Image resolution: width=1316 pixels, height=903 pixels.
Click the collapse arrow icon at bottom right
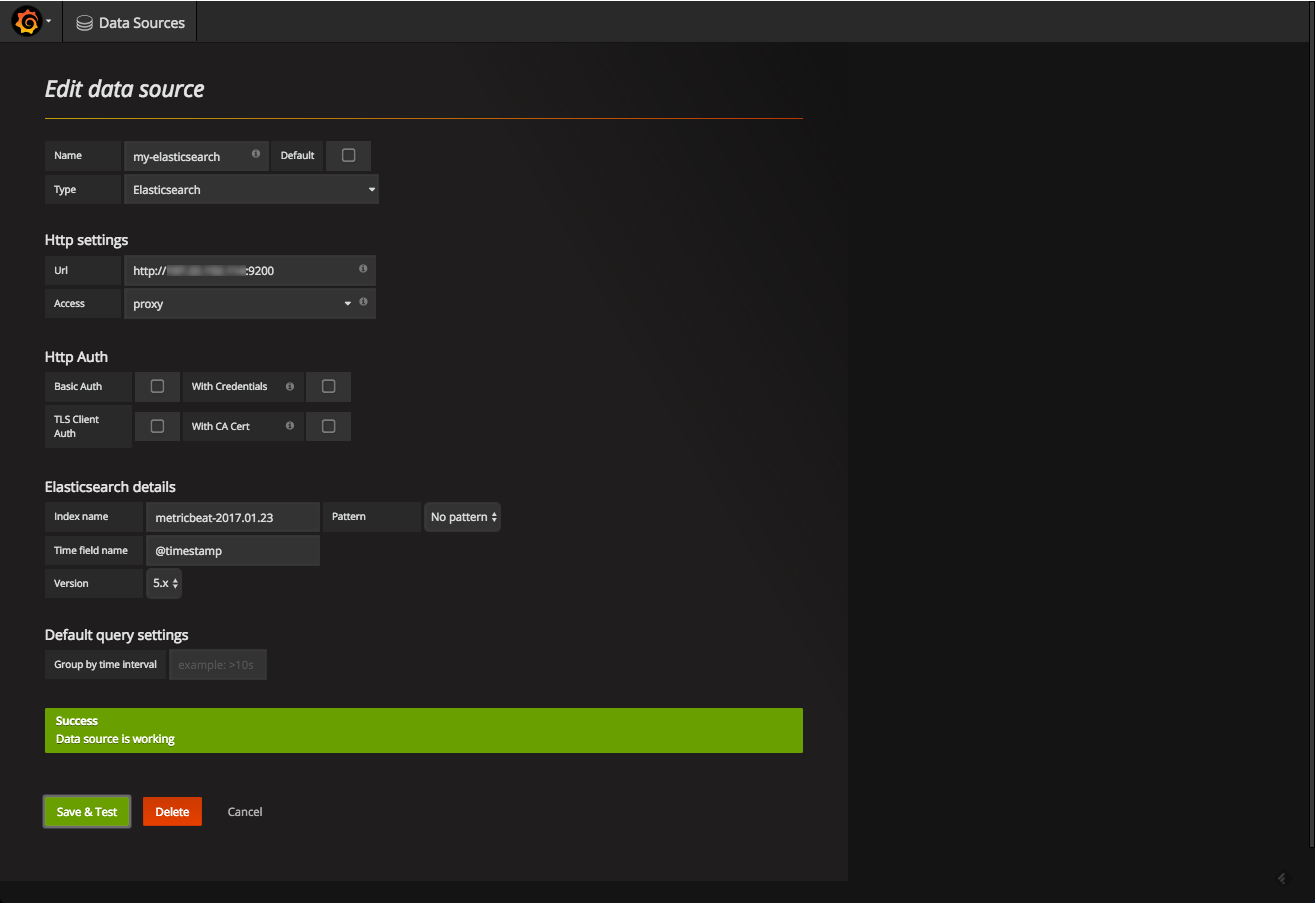coord(1282,878)
